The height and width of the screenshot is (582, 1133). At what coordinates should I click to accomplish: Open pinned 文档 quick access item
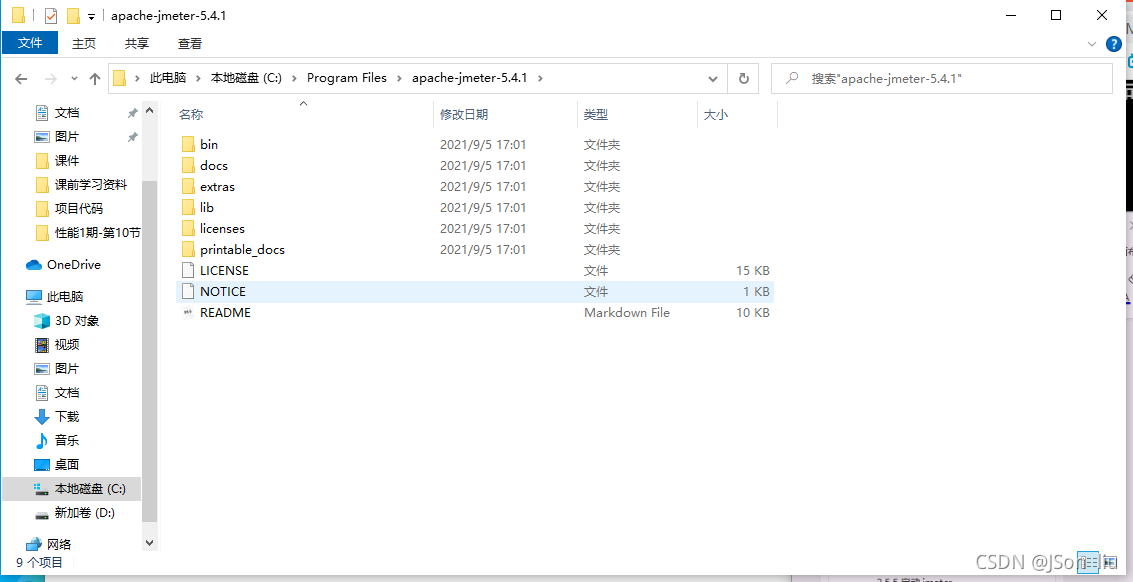click(x=57, y=113)
